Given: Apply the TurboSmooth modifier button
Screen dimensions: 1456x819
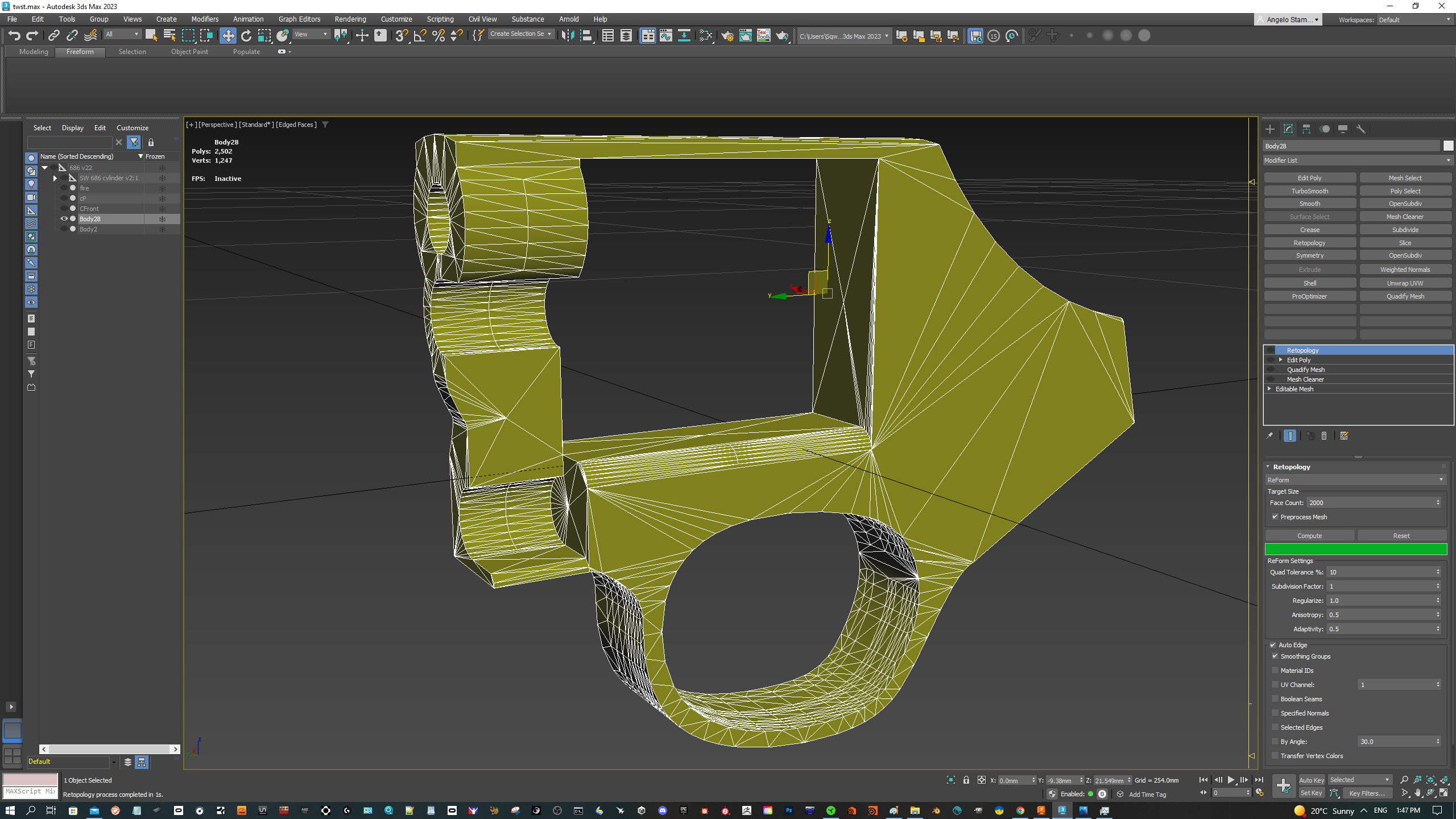Looking at the screenshot, I should 1310,191.
